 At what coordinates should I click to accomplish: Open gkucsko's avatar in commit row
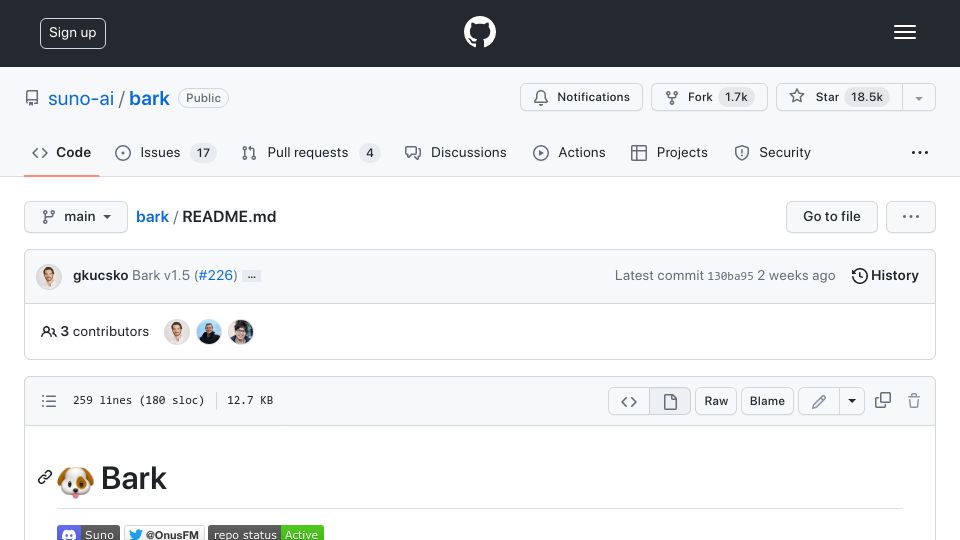(49, 276)
